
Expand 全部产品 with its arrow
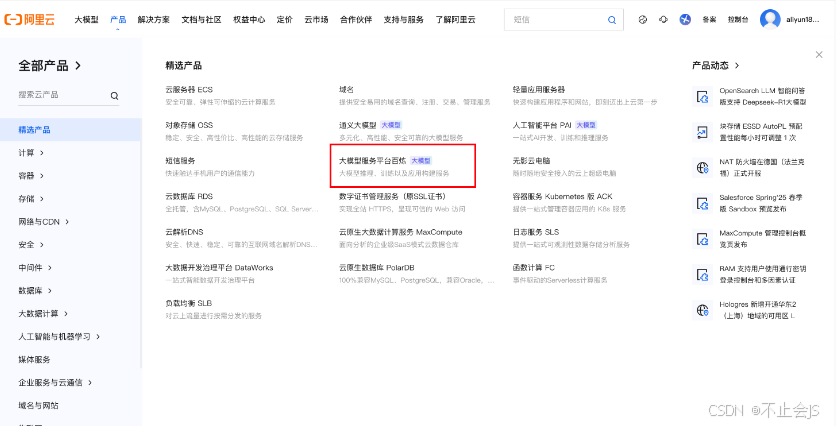coord(78,66)
